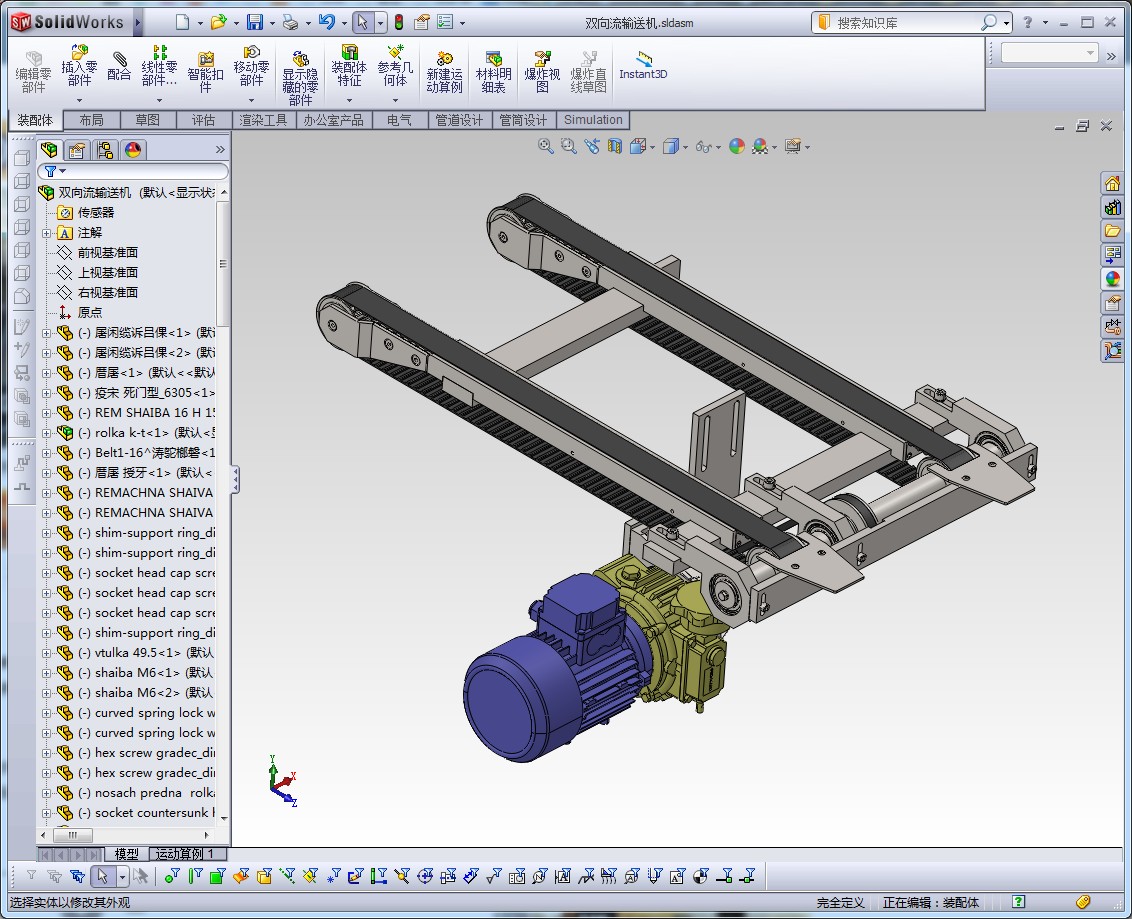The height and width of the screenshot is (919, 1132).
Task: Switch to FeatureManager design tree tab
Action: [49, 150]
